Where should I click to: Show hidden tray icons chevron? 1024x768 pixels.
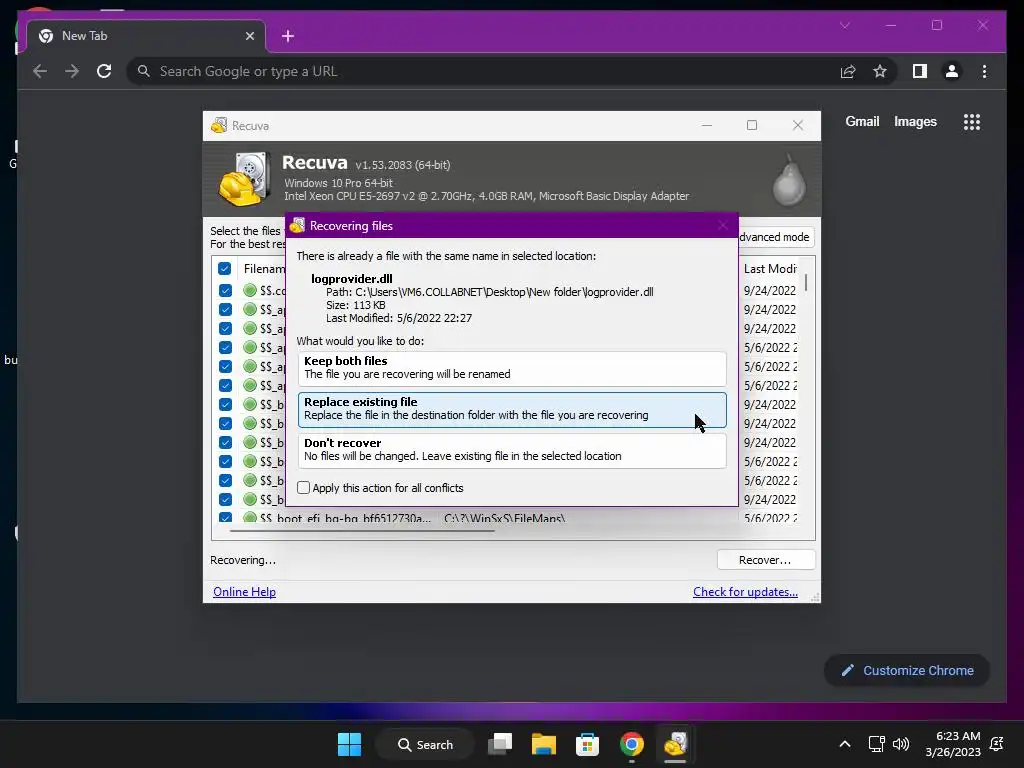(x=844, y=744)
